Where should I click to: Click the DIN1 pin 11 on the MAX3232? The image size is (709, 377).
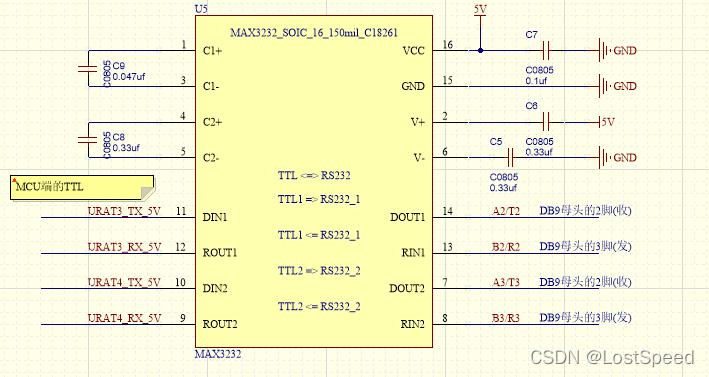pyautogui.click(x=189, y=217)
